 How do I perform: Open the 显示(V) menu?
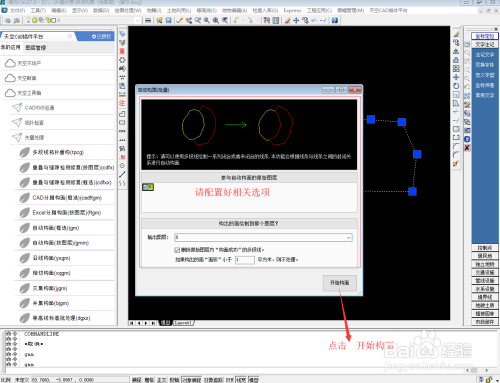coord(80,11)
